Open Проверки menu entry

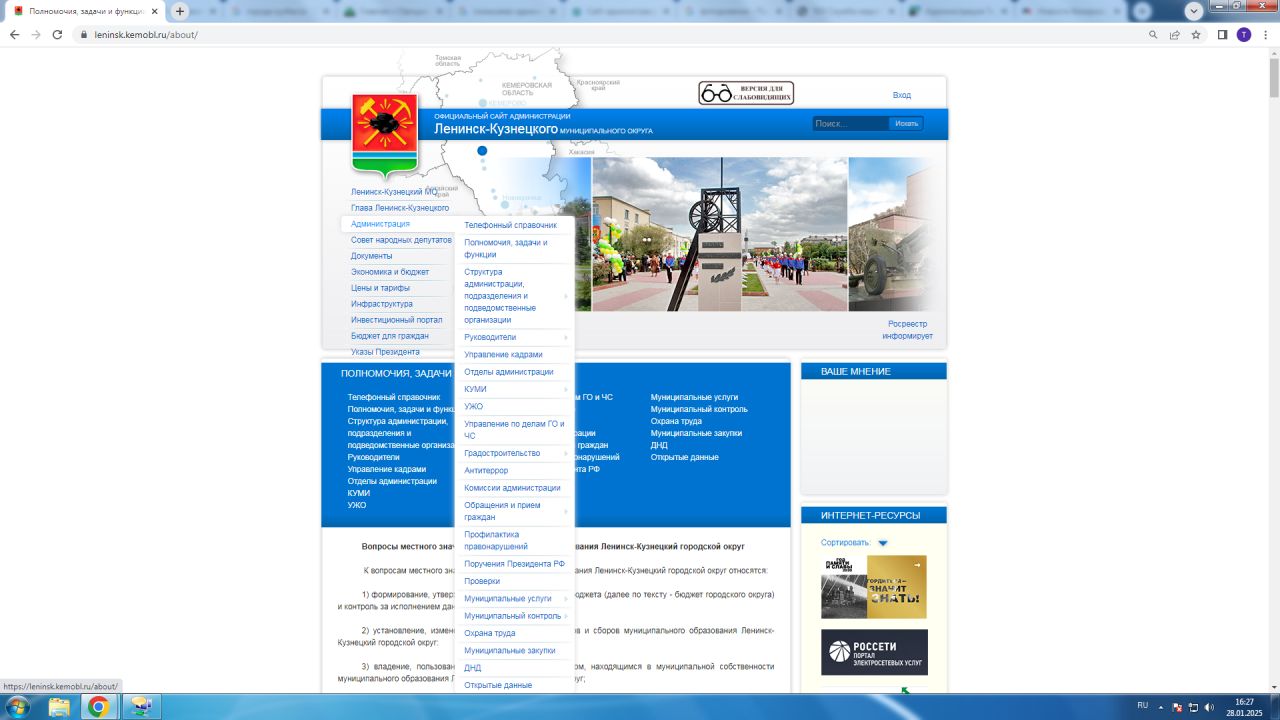[482, 581]
